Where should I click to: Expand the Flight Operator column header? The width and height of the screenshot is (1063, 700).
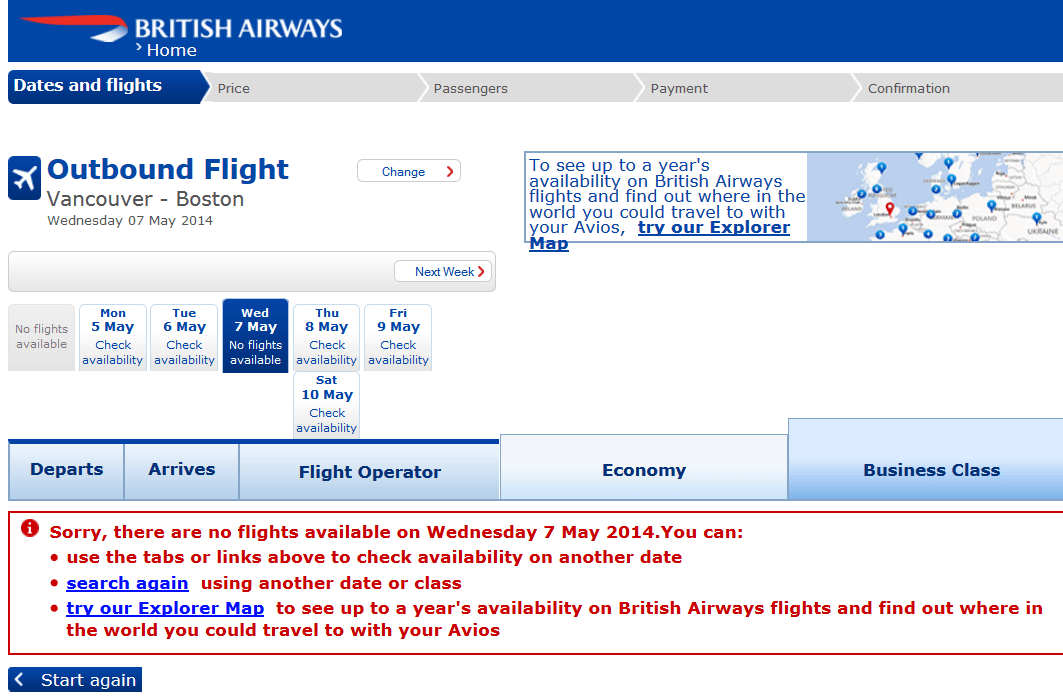(x=369, y=469)
